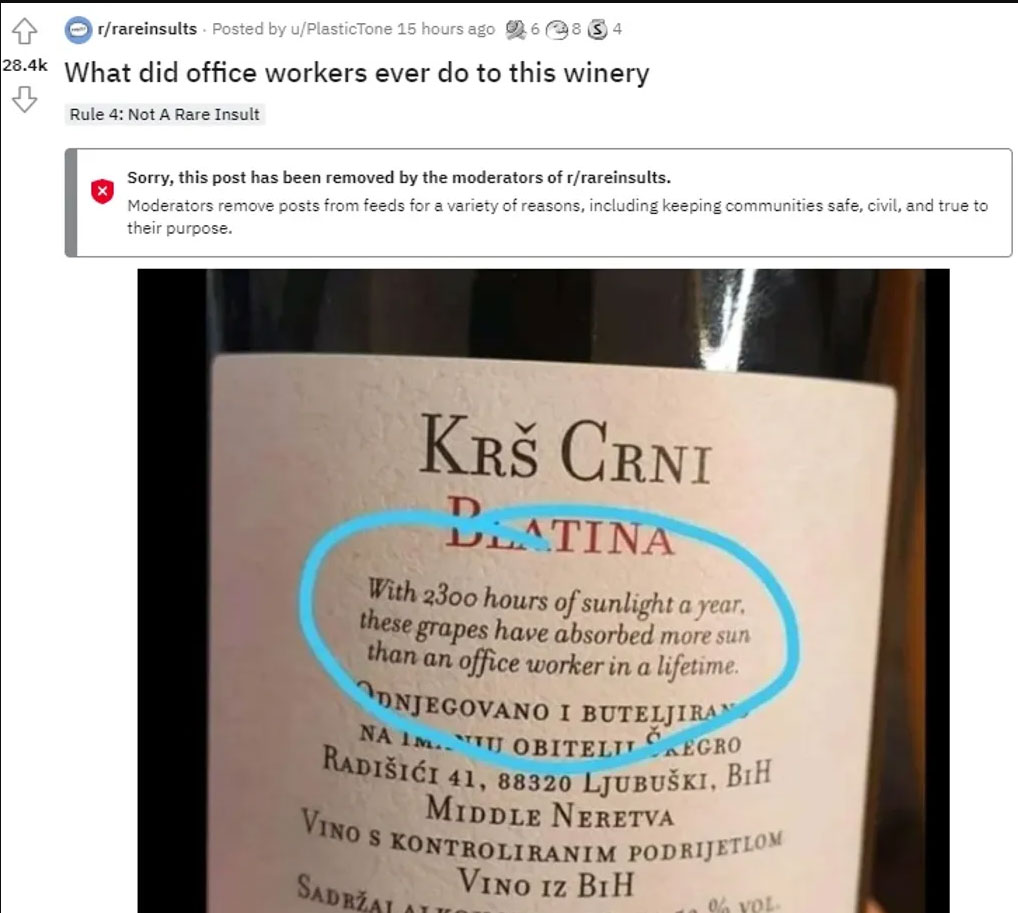The width and height of the screenshot is (1018, 913).
Task: Click the red shield removed-post icon
Action: coord(102,192)
